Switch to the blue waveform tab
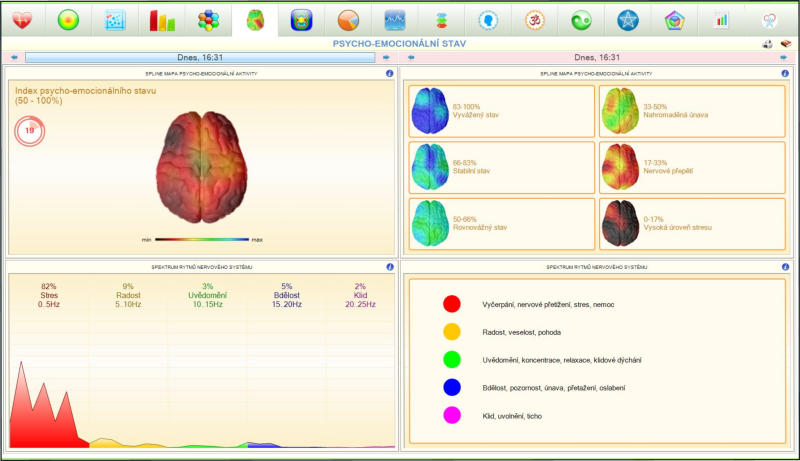 click(x=395, y=19)
